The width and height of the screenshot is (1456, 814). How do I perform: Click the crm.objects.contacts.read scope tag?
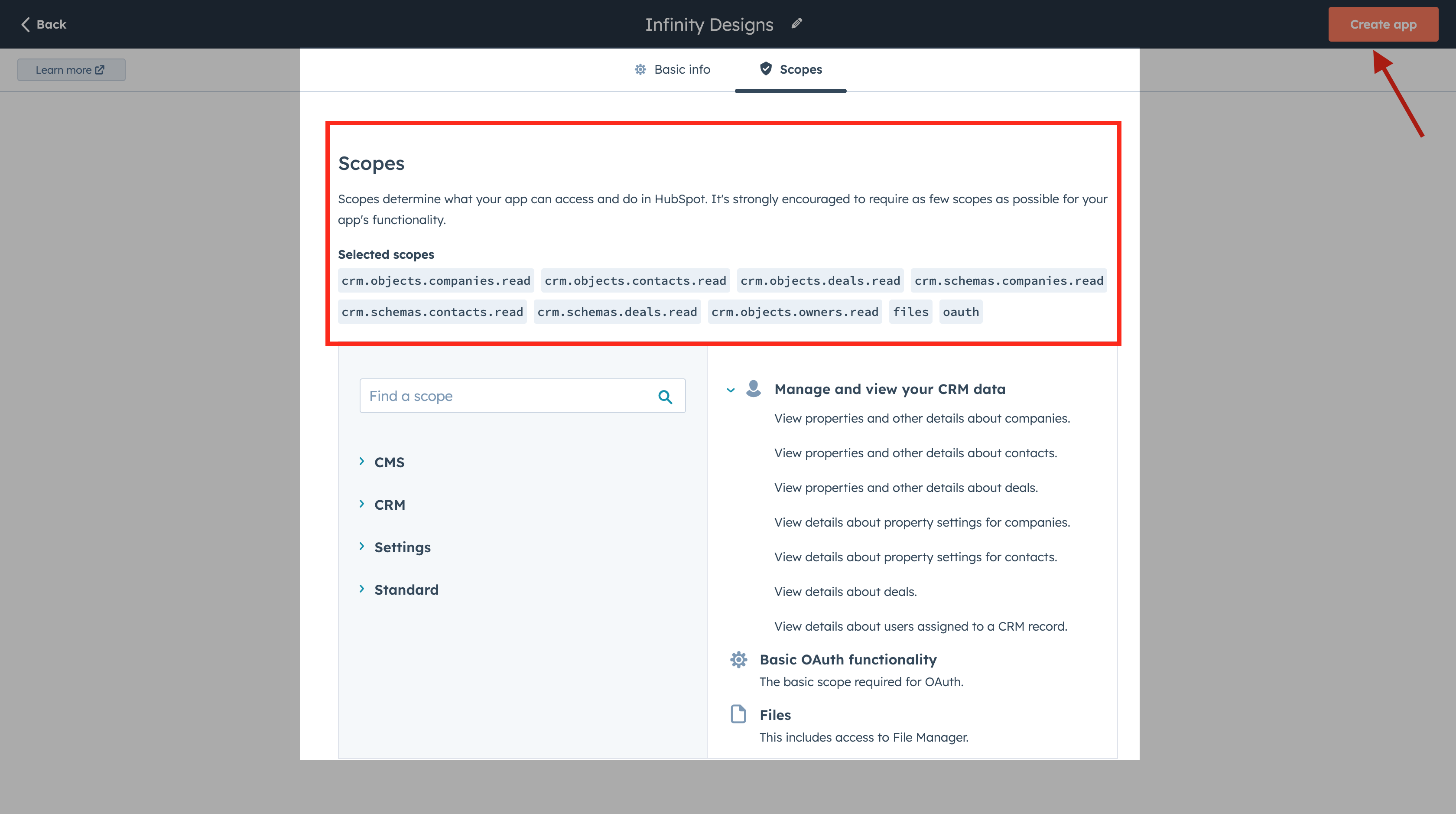pos(635,281)
